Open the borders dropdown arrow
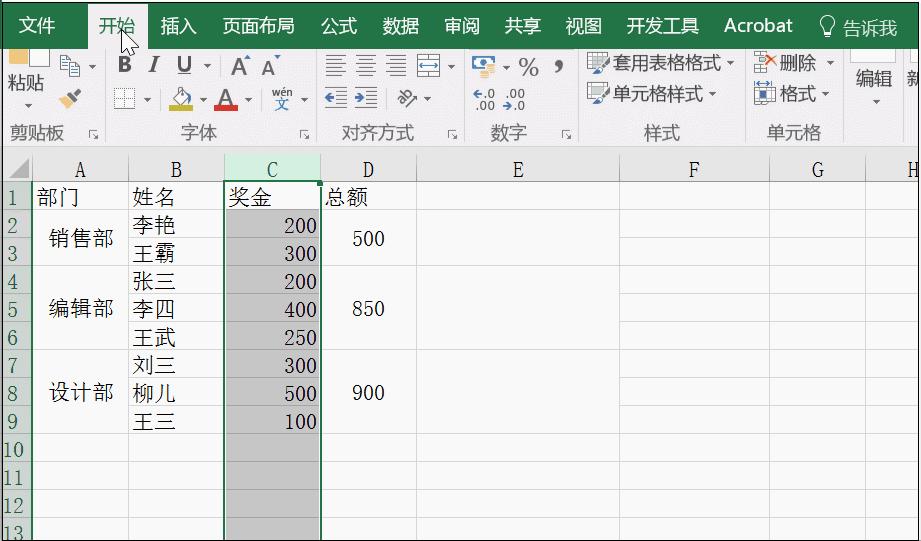Viewport: 921px width, 541px height. point(147,100)
